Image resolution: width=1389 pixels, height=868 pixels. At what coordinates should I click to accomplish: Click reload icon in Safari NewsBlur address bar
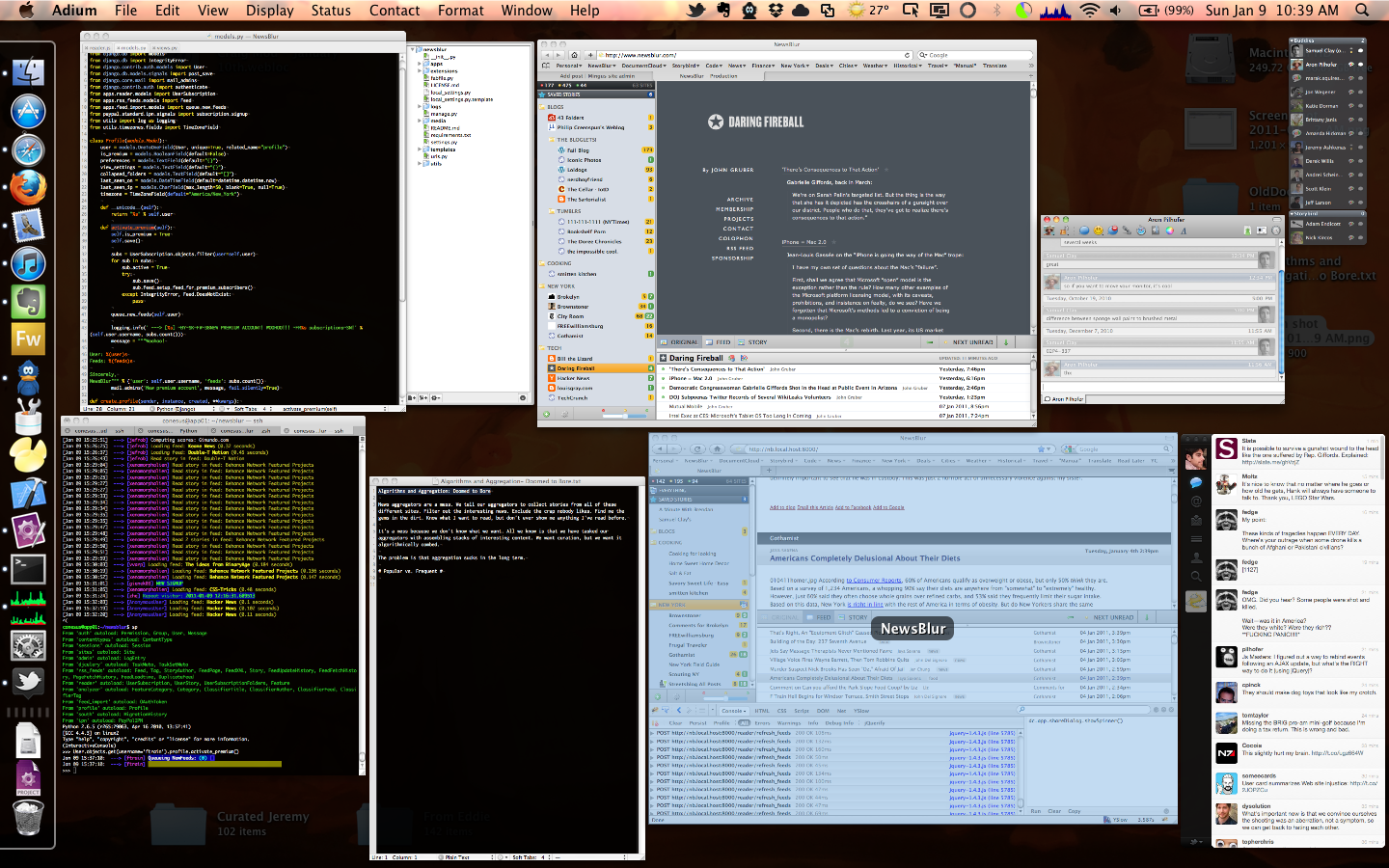[907, 55]
